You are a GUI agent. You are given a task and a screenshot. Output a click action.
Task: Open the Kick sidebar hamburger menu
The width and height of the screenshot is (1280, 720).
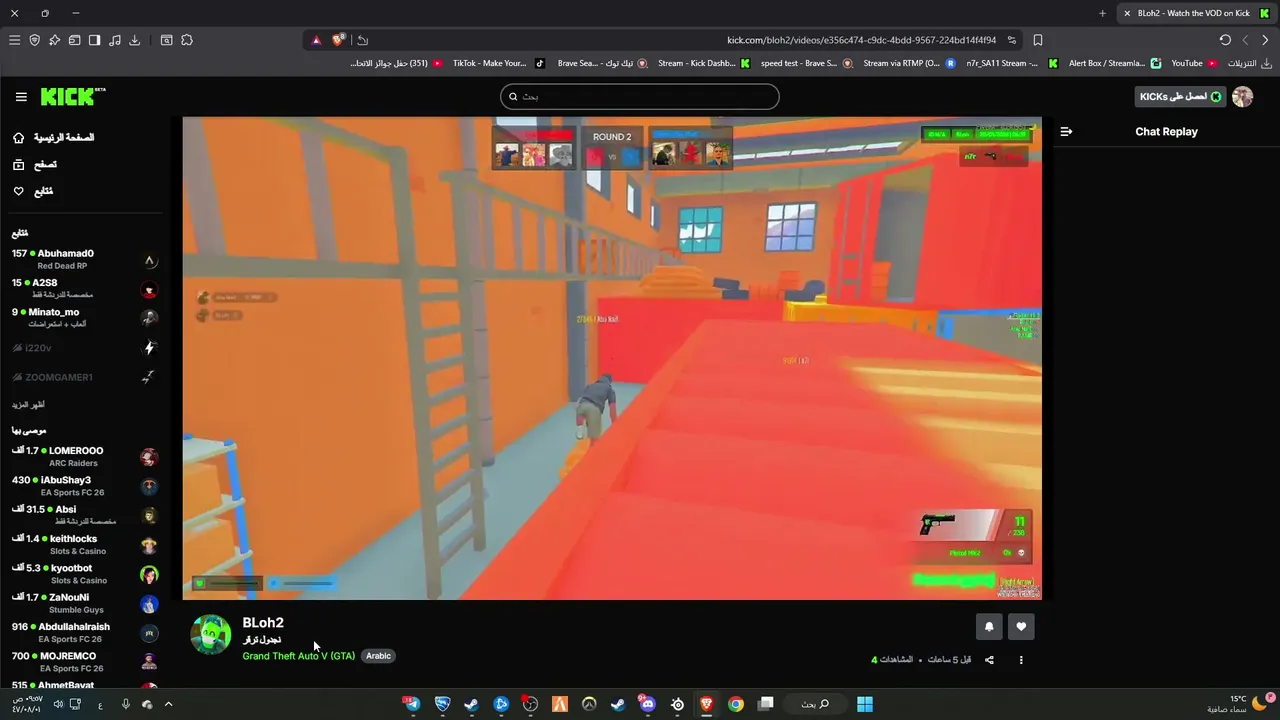click(x=21, y=97)
